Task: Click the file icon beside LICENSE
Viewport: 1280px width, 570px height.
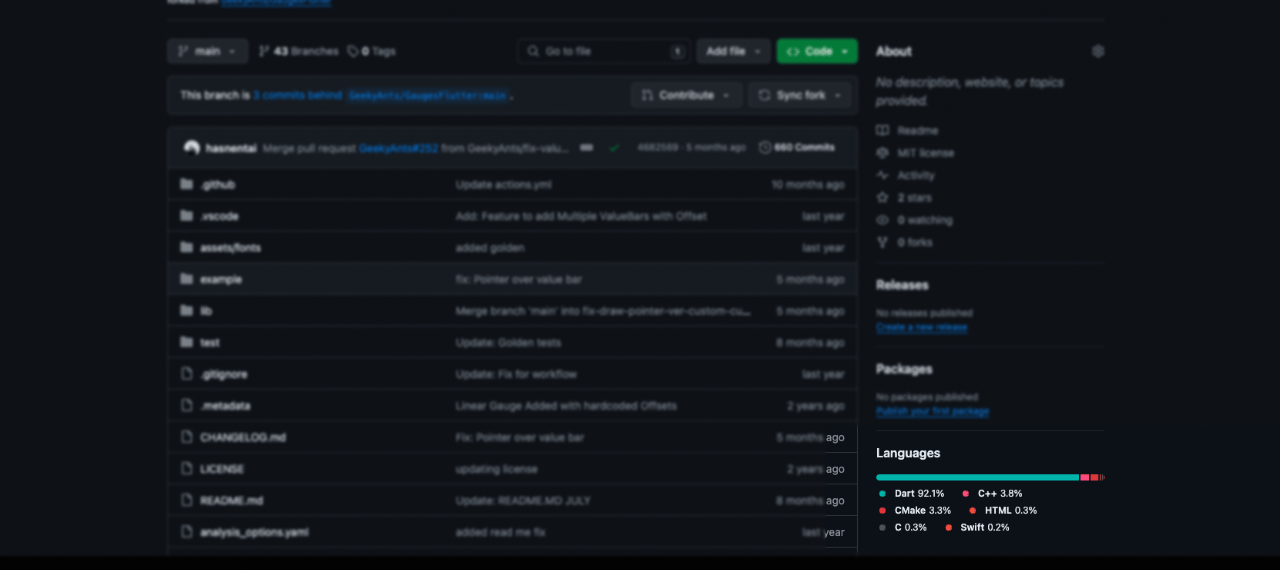Action: (x=186, y=469)
